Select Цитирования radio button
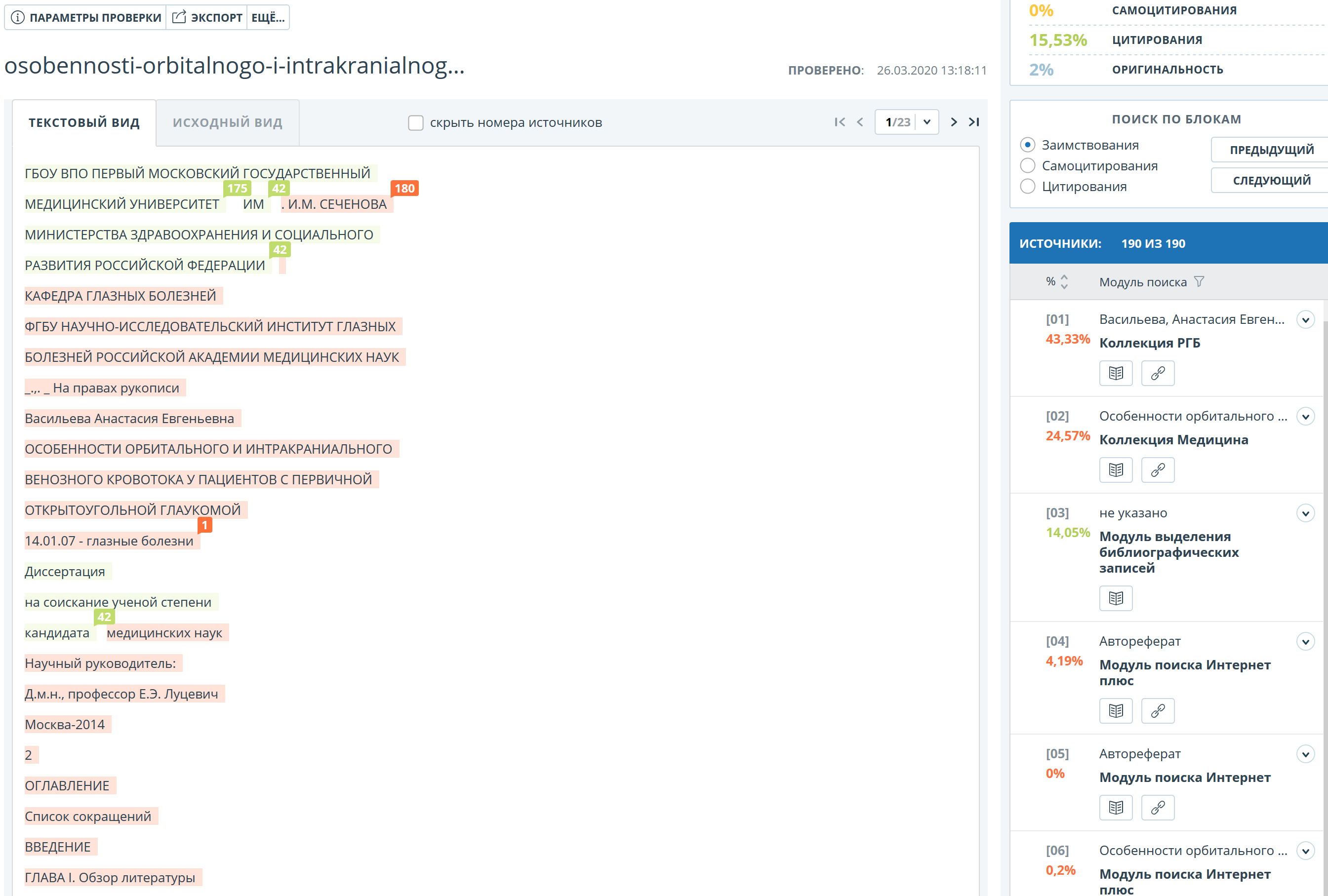 tap(1027, 187)
